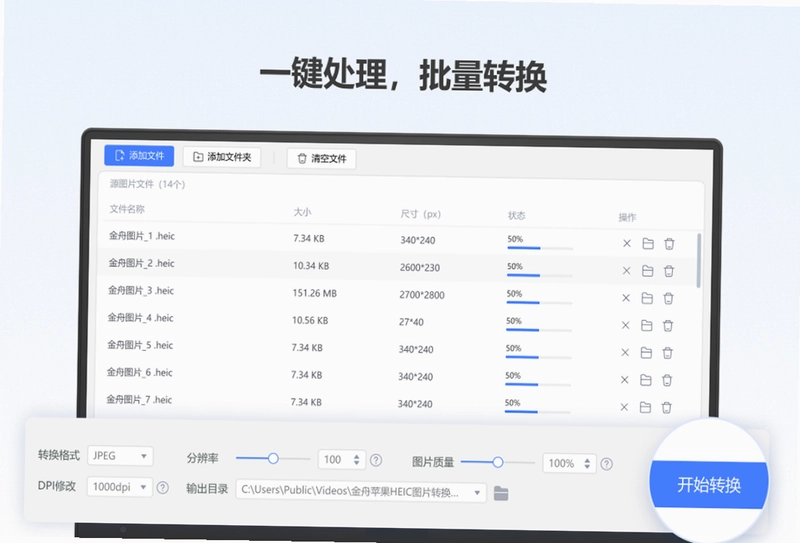
Task: Expand the 输出目录 path dropdown
Action: 477,492
